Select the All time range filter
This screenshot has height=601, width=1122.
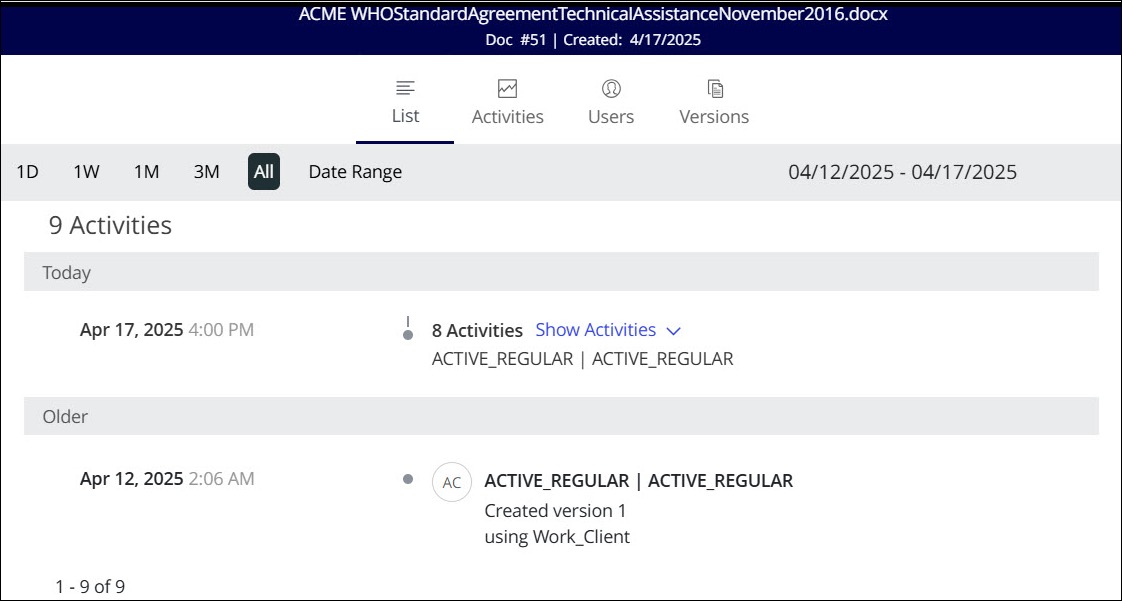click(x=264, y=172)
